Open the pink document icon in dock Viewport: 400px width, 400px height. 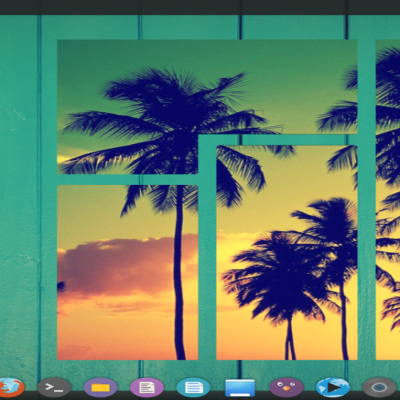click(147, 388)
